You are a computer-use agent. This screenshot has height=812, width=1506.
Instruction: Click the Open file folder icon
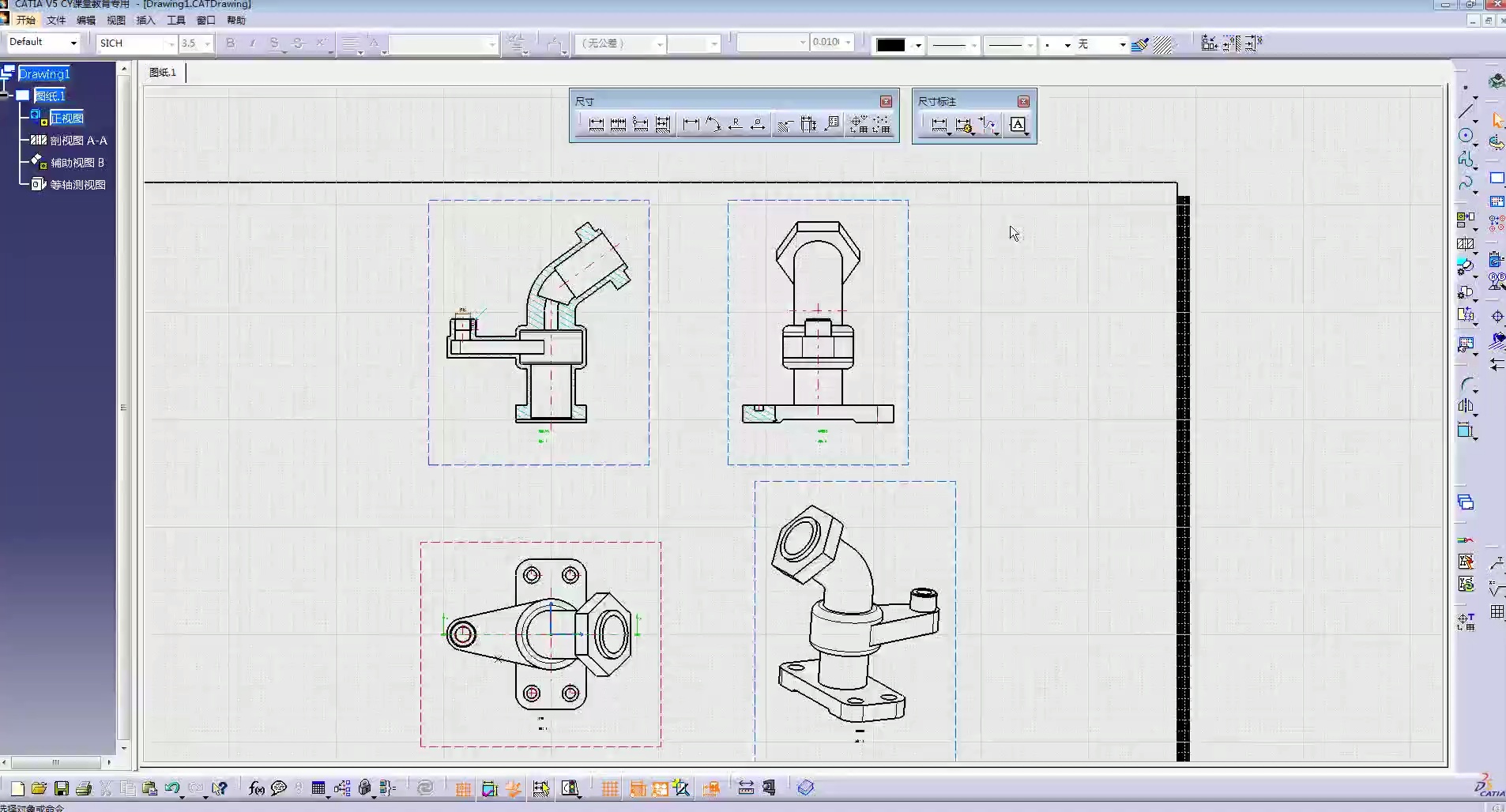click(x=39, y=788)
